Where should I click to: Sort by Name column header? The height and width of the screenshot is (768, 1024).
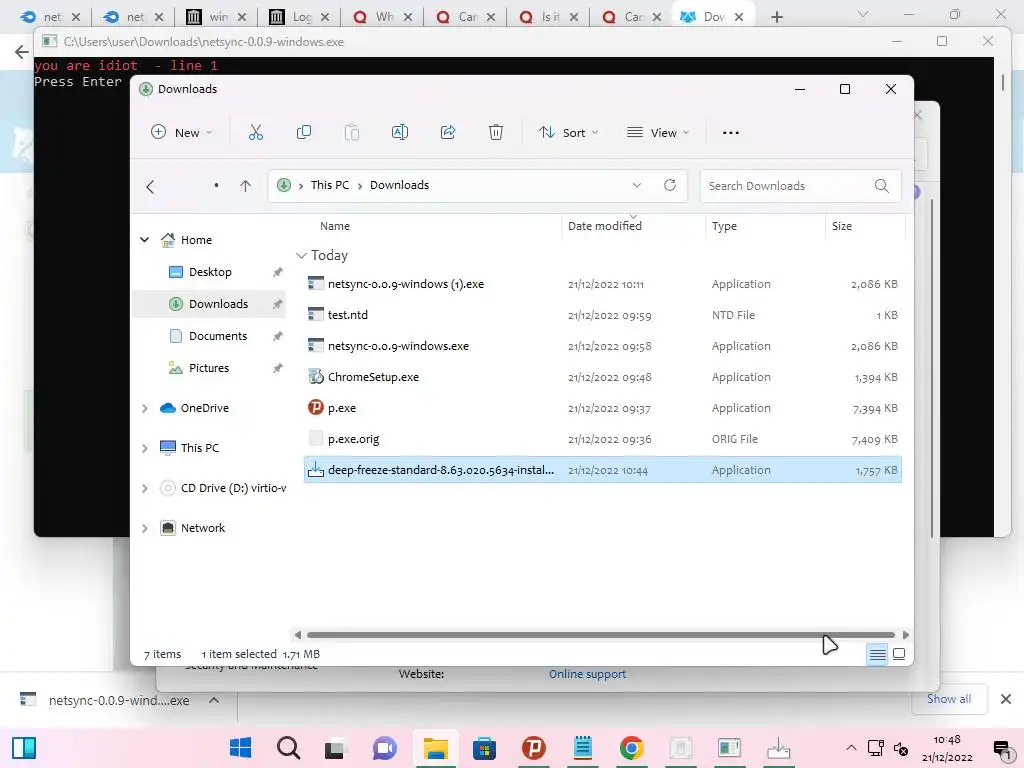pyautogui.click(x=335, y=226)
